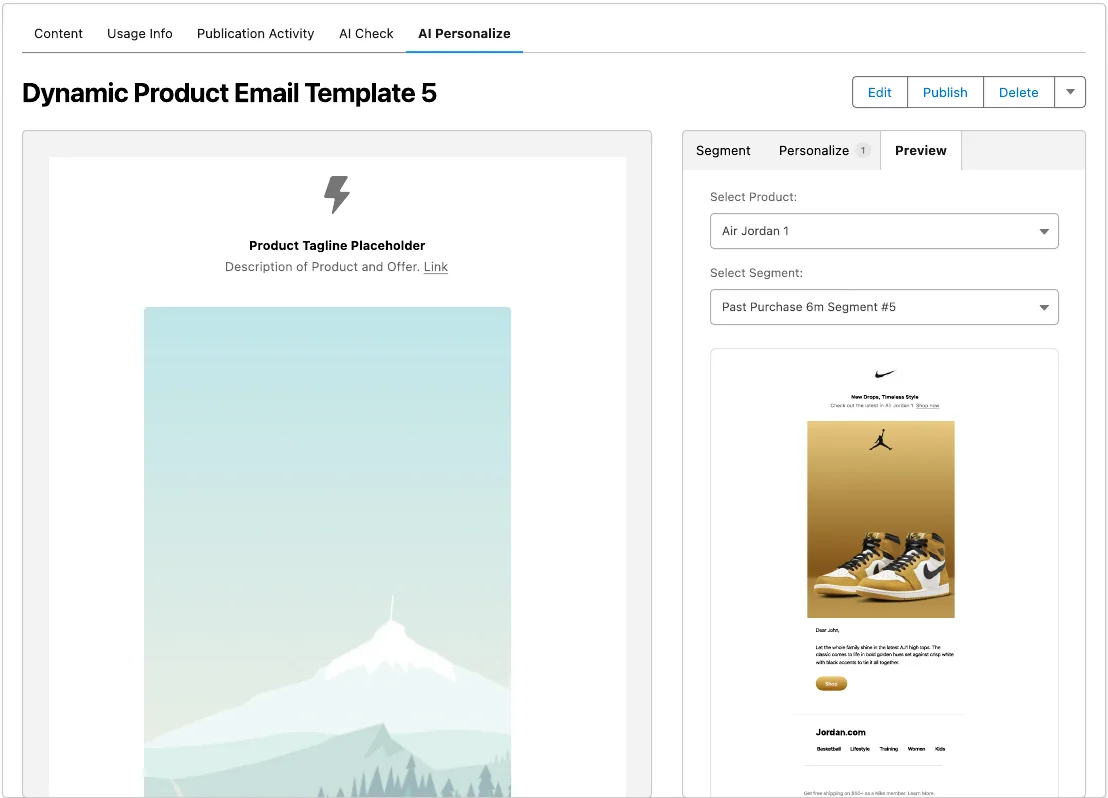Click the Nike swoosh logo in preview
Viewport: 1108px width, 798px height.
[x=884, y=374]
